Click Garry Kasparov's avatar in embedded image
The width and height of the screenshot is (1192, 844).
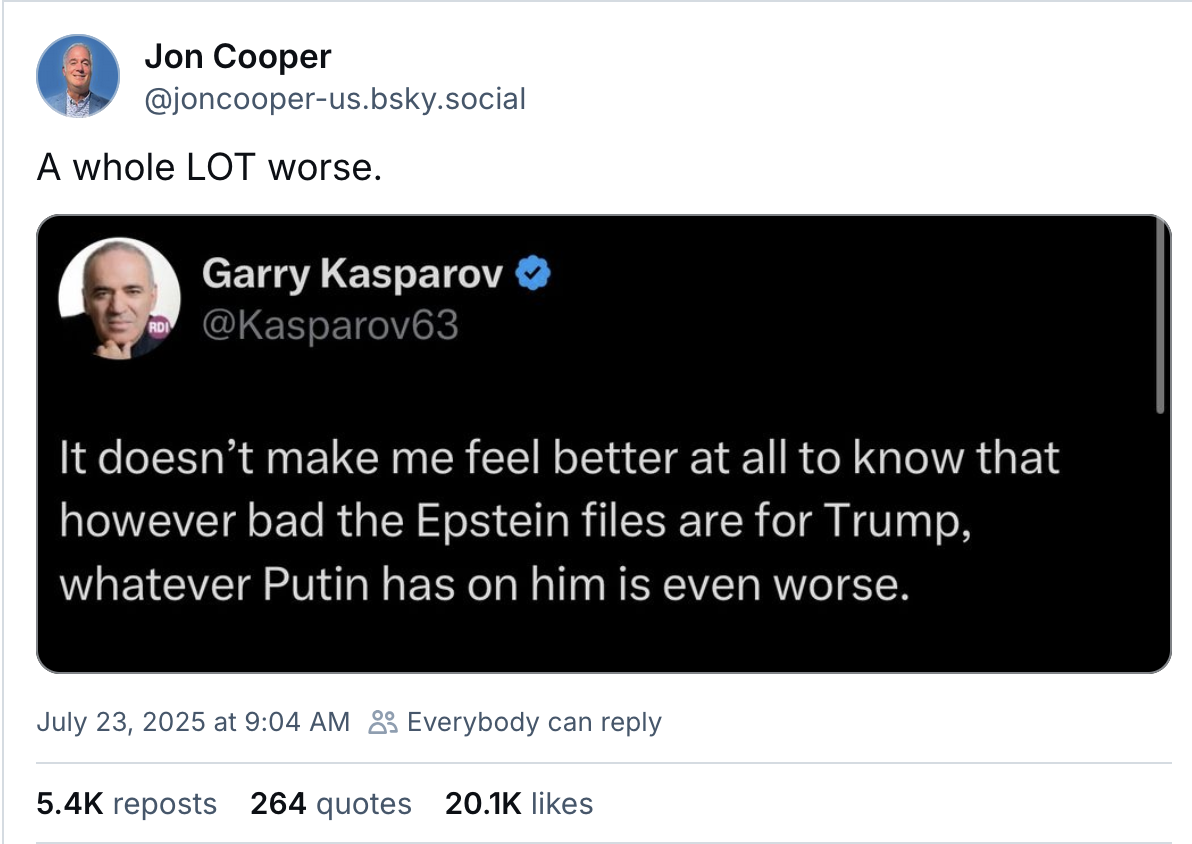[x=119, y=298]
